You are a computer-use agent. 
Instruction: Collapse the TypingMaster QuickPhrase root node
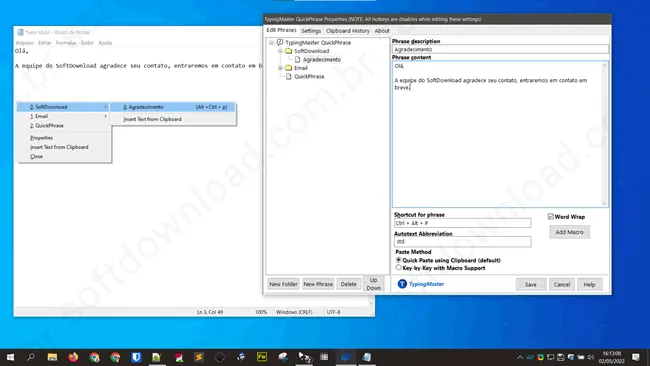pos(271,42)
